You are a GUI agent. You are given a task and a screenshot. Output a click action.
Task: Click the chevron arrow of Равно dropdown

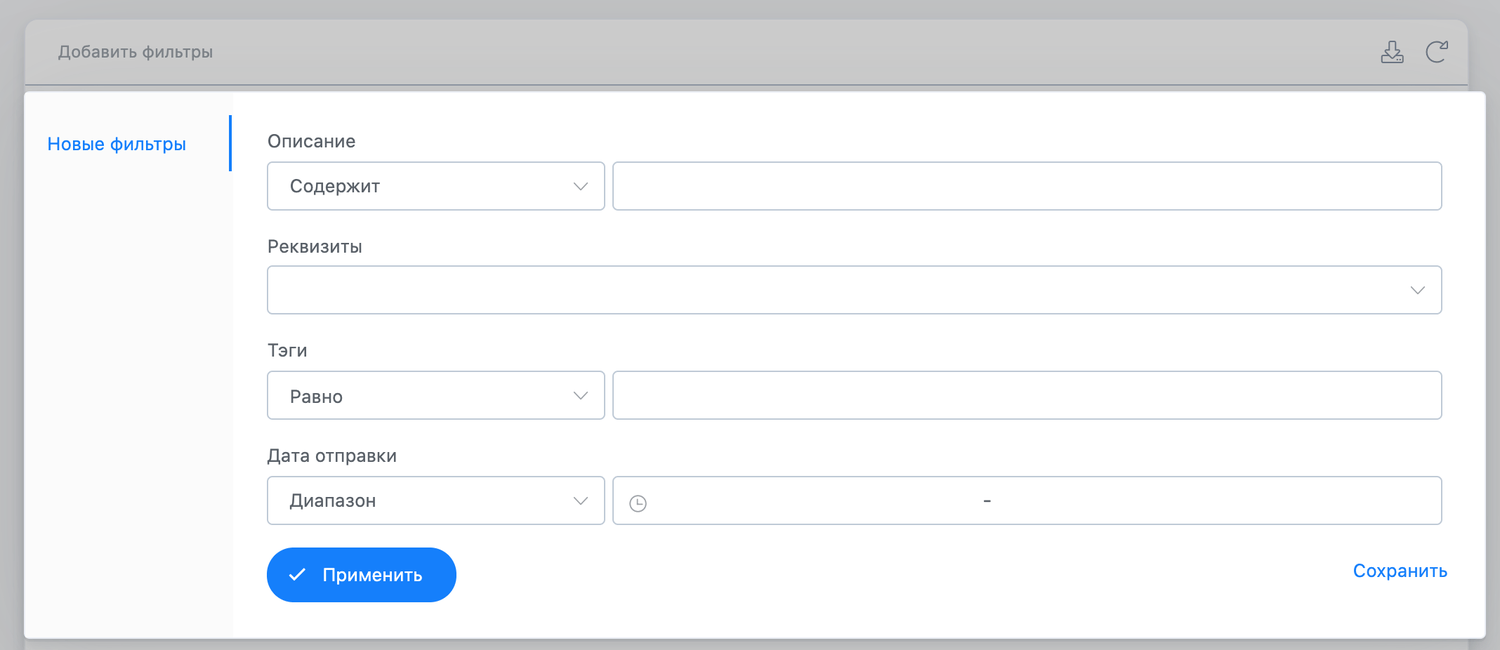coord(580,396)
